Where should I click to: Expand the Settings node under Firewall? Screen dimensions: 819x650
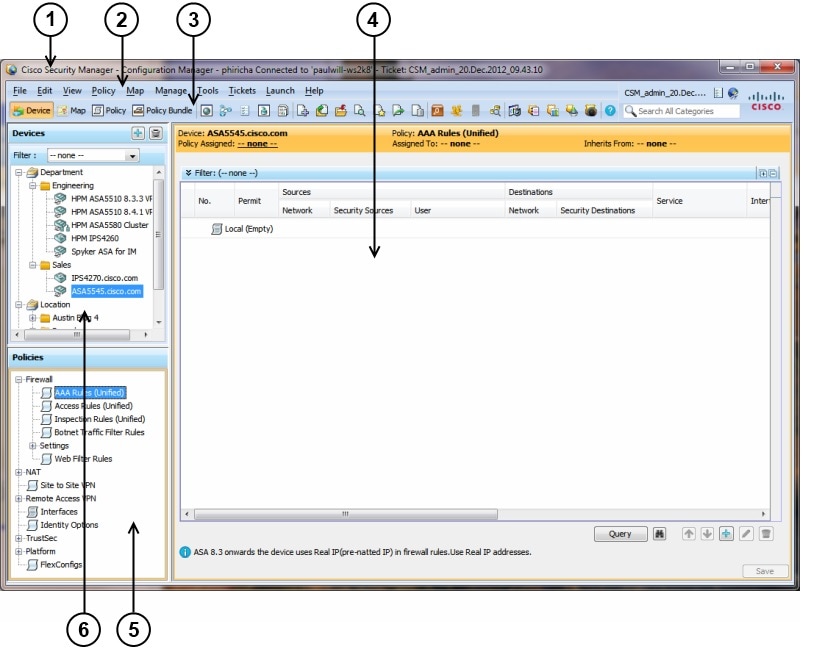coord(32,446)
